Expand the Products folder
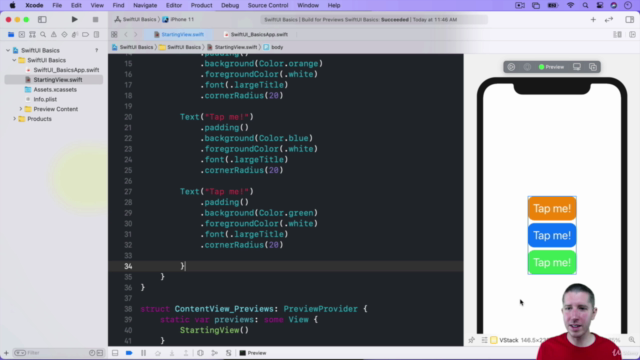The width and height of the screenshot is (640, 360). [14, 119]
